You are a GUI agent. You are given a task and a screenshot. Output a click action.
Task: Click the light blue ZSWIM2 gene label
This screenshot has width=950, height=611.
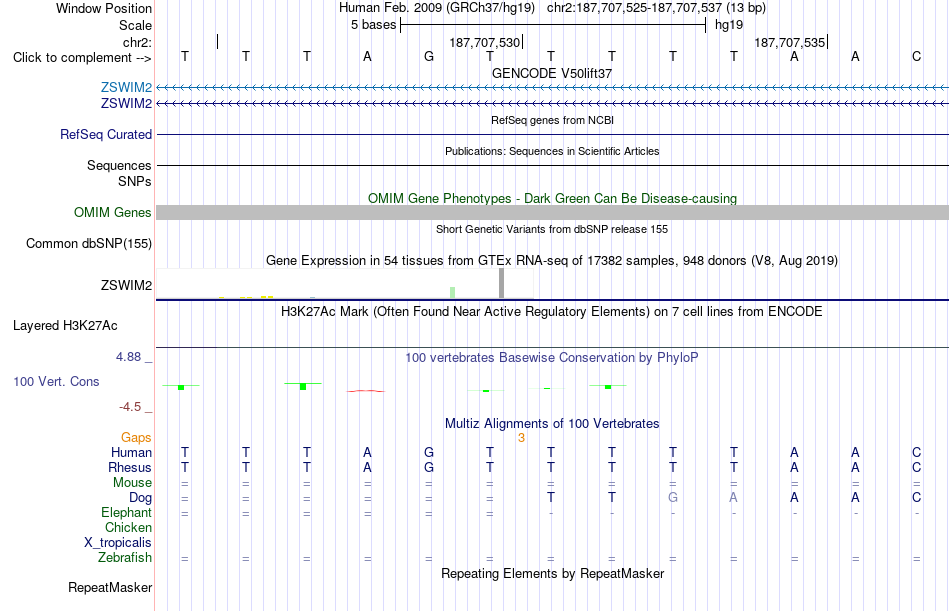126,88
